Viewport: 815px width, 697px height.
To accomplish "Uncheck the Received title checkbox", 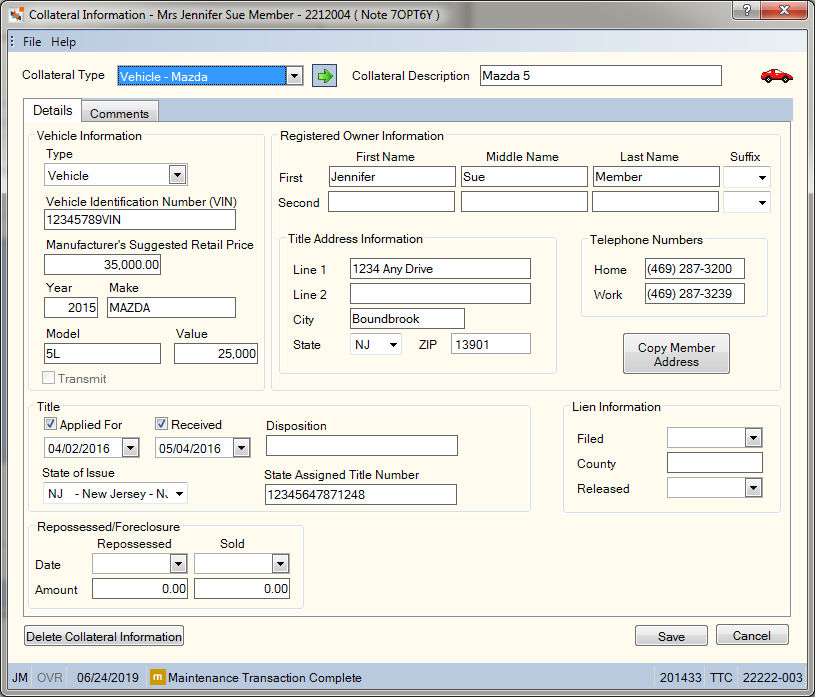I will point(161,424).
